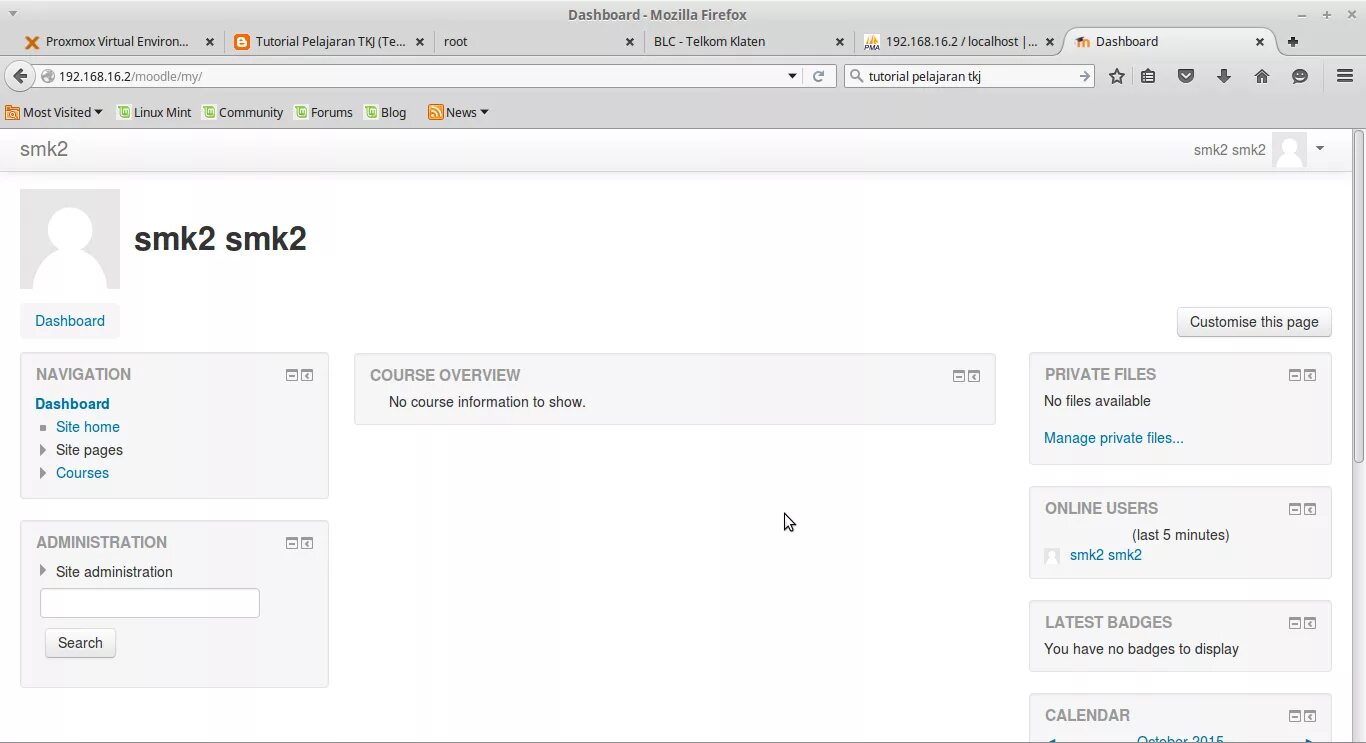
Task: Open a new tab with plus icon
Action: (1293, 42)
